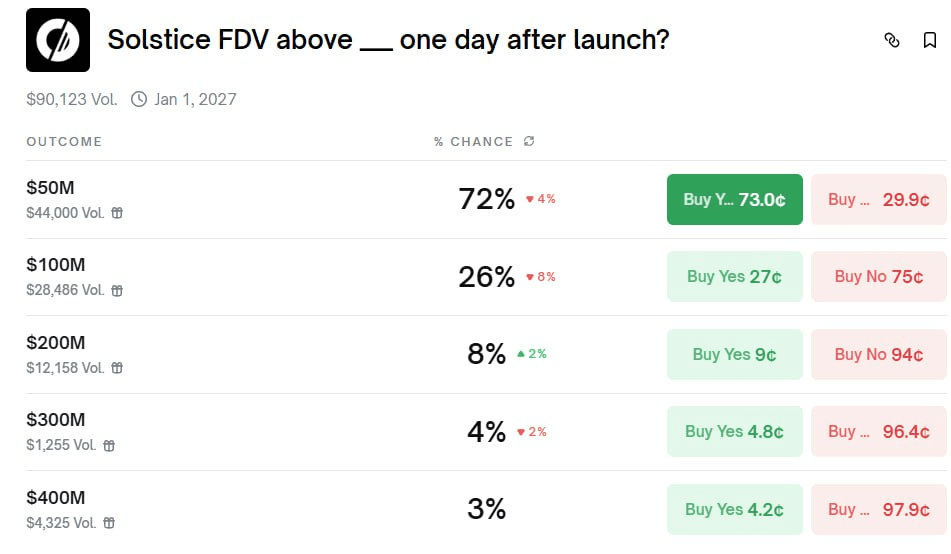Click the gift icon under $50M outcome
This screenshot has width=951, height=554.
pyautogui.click(x=117, y=213)
